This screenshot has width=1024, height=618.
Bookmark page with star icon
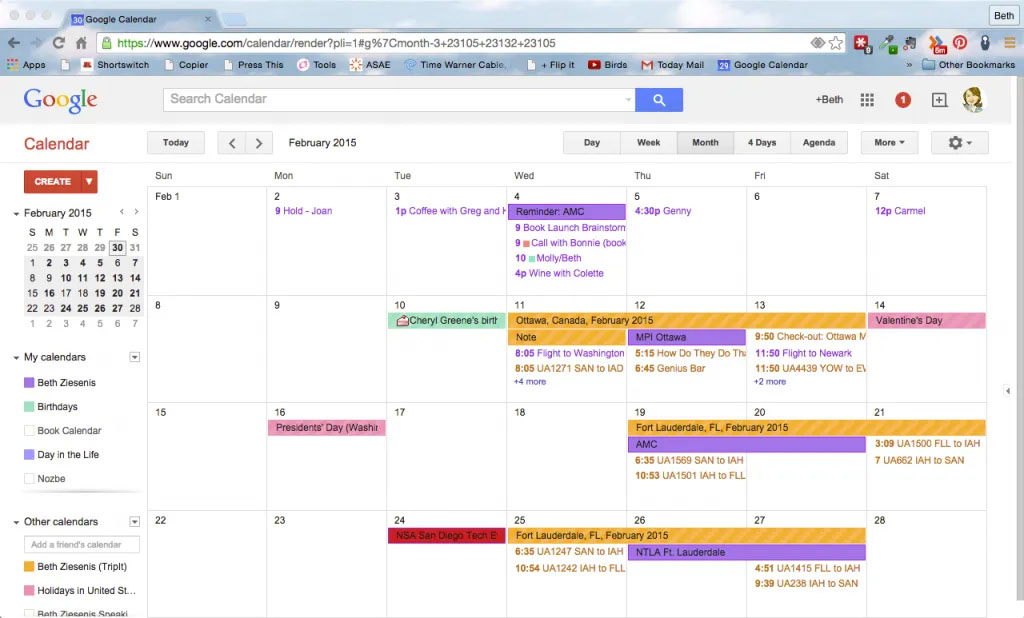(836, 43)
